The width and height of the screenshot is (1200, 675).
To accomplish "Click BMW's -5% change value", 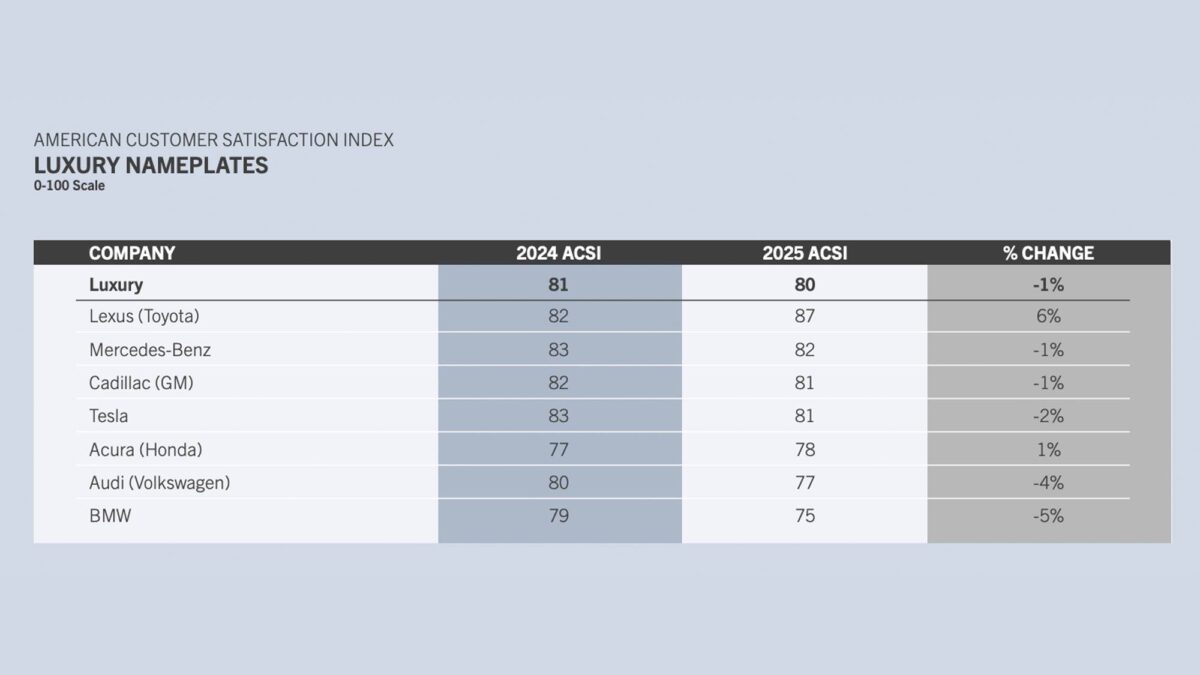I will pyautogui.click(x=1048, y=516).
